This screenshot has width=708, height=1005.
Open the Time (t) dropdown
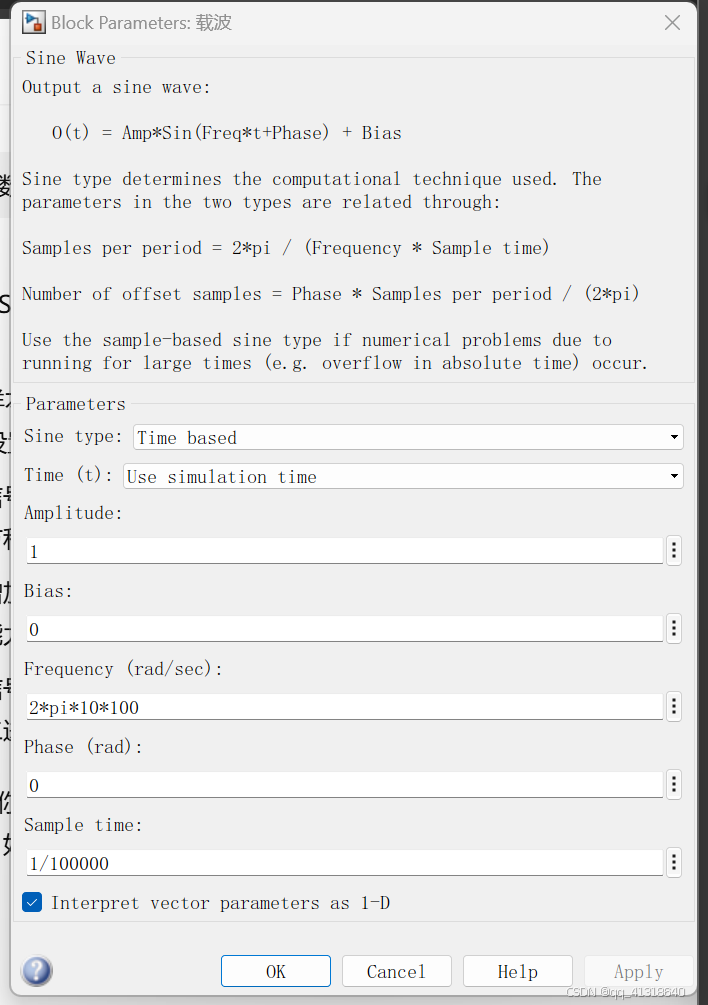(400, 475)
